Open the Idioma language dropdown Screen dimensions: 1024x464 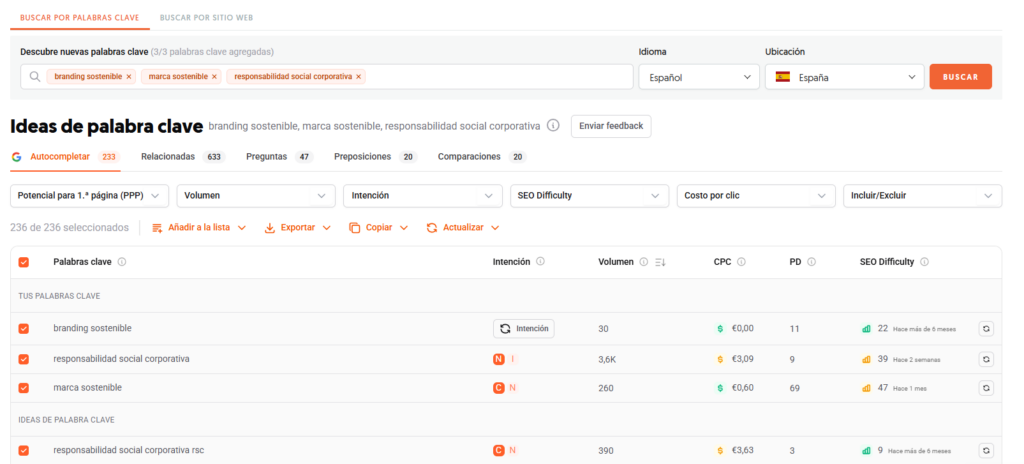699,77
